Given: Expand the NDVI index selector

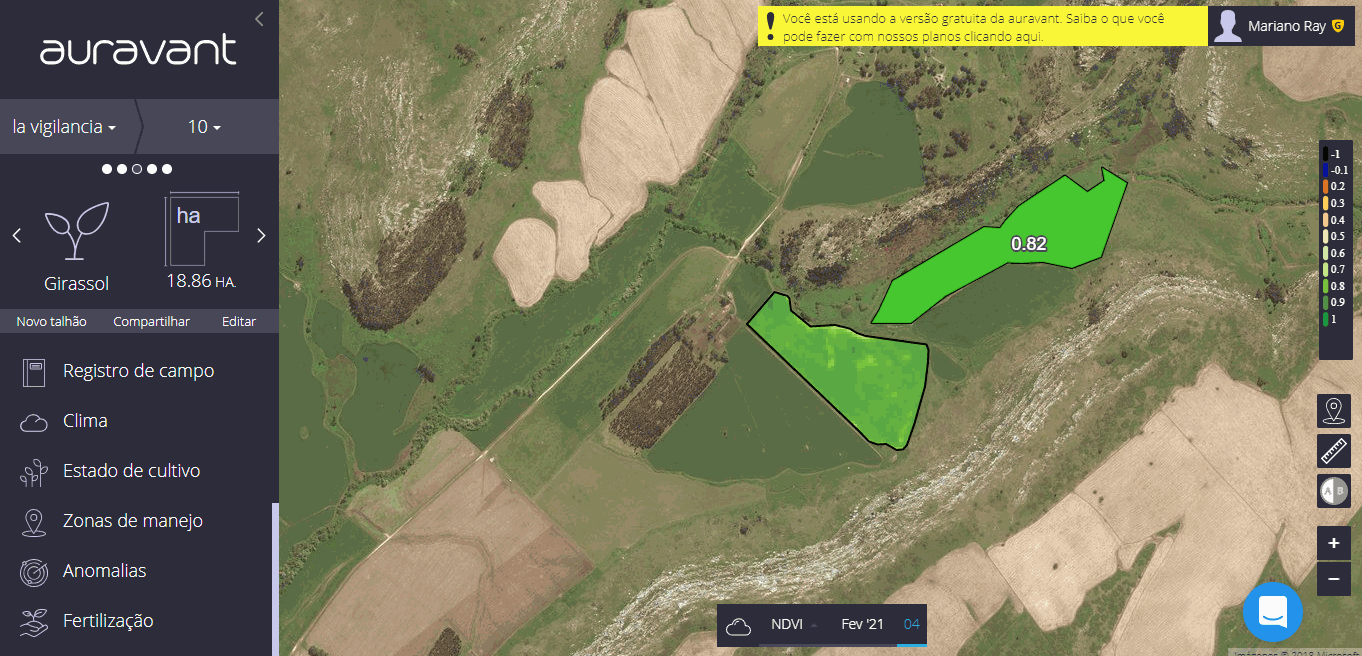Looking at the screenshot, I should (x=793, y=625).
